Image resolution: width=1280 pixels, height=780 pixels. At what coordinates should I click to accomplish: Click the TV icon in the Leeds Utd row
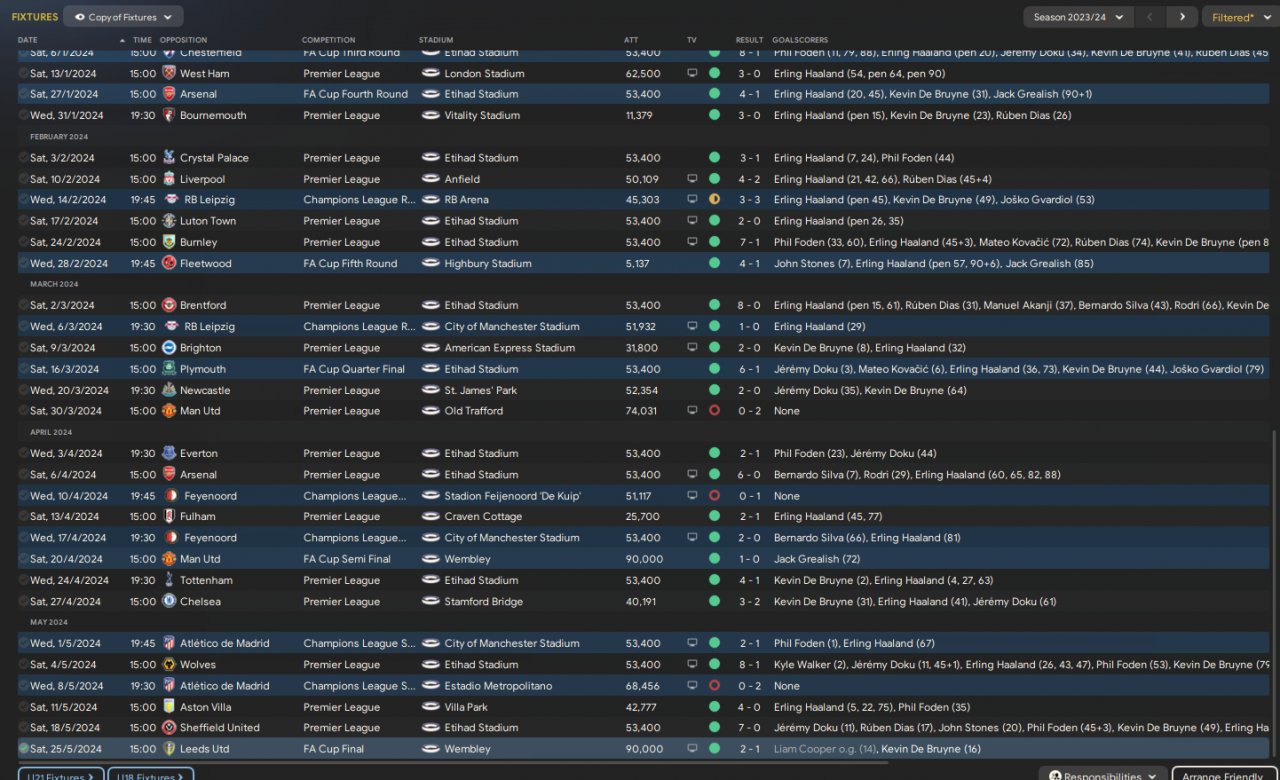[x=692, y=749]
